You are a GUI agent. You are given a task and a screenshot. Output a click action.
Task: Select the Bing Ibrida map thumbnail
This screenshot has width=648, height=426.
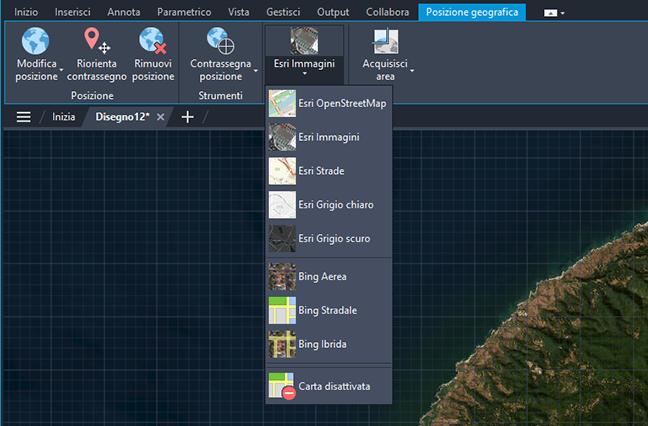[282, 344]
